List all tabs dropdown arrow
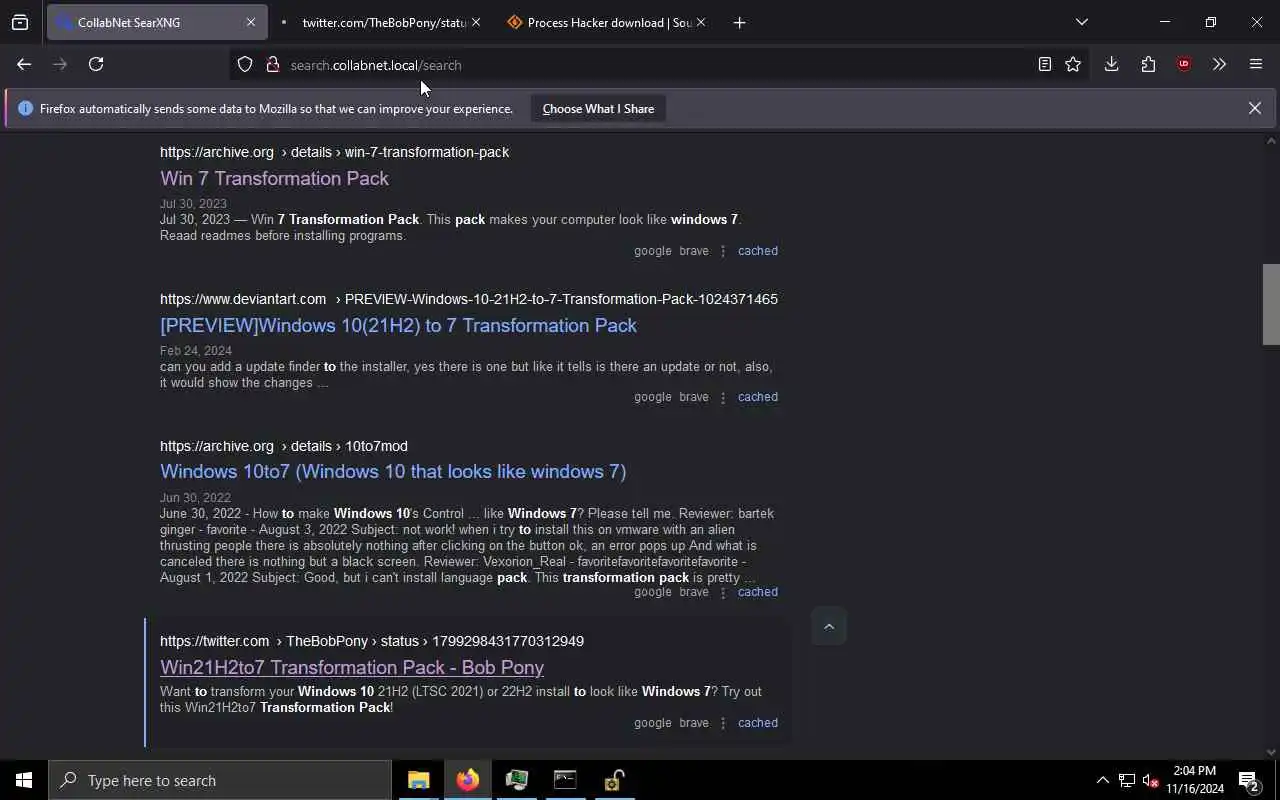This screenshot has width=1280, height=800. click(x=1081, y=22)
